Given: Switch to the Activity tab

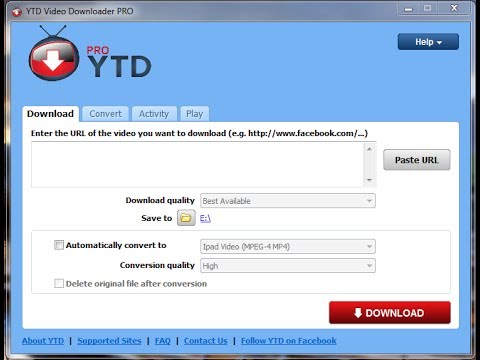Looking at the screenshot, I should click(x=154, y=114).
